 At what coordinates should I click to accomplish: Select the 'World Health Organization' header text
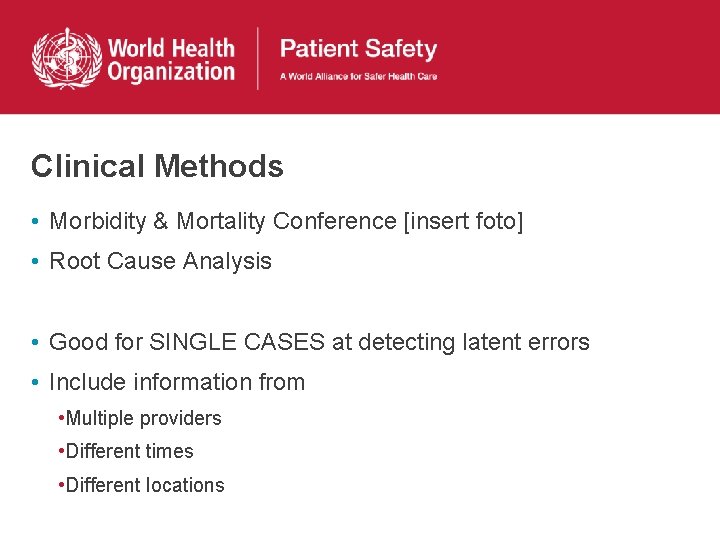171,60
